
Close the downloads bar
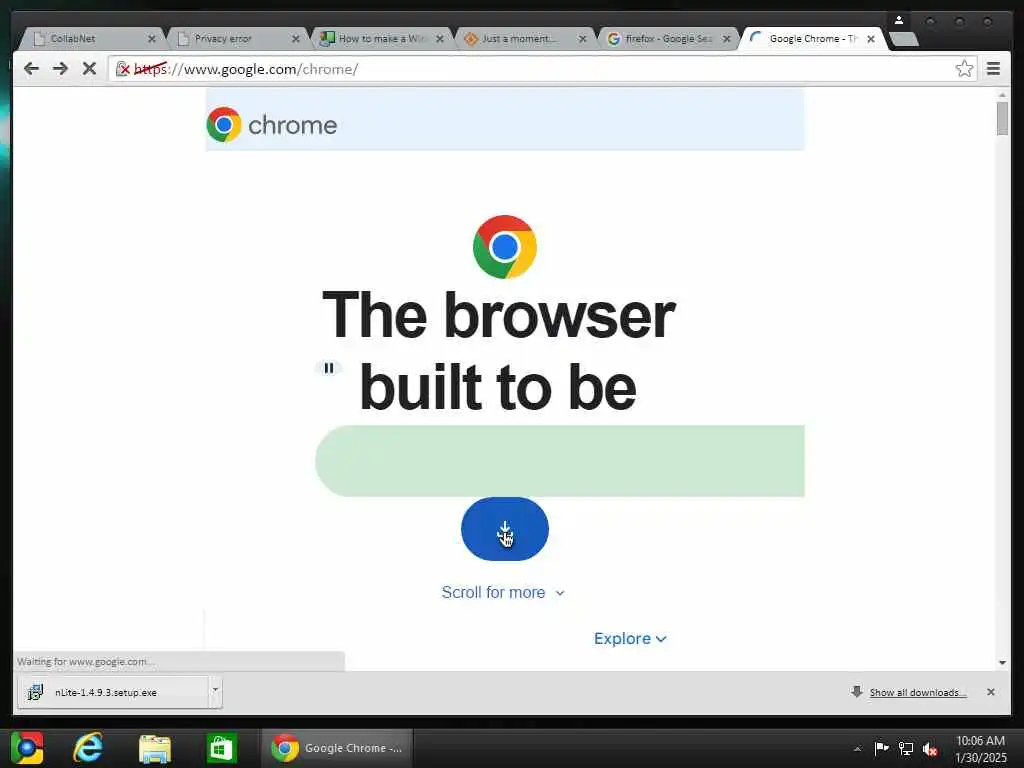point(991,692)
